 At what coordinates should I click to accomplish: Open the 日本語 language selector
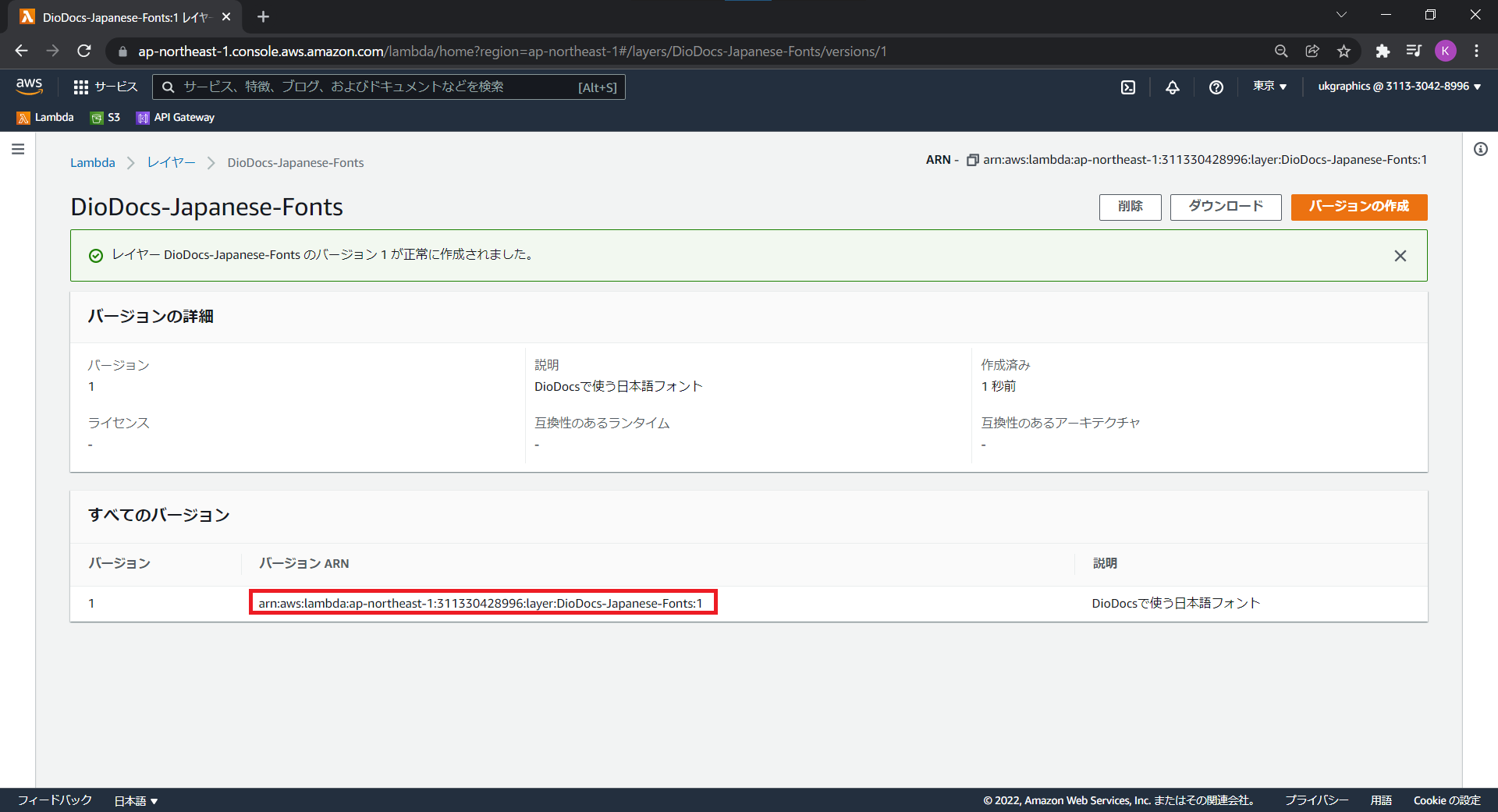pos(137,800)
